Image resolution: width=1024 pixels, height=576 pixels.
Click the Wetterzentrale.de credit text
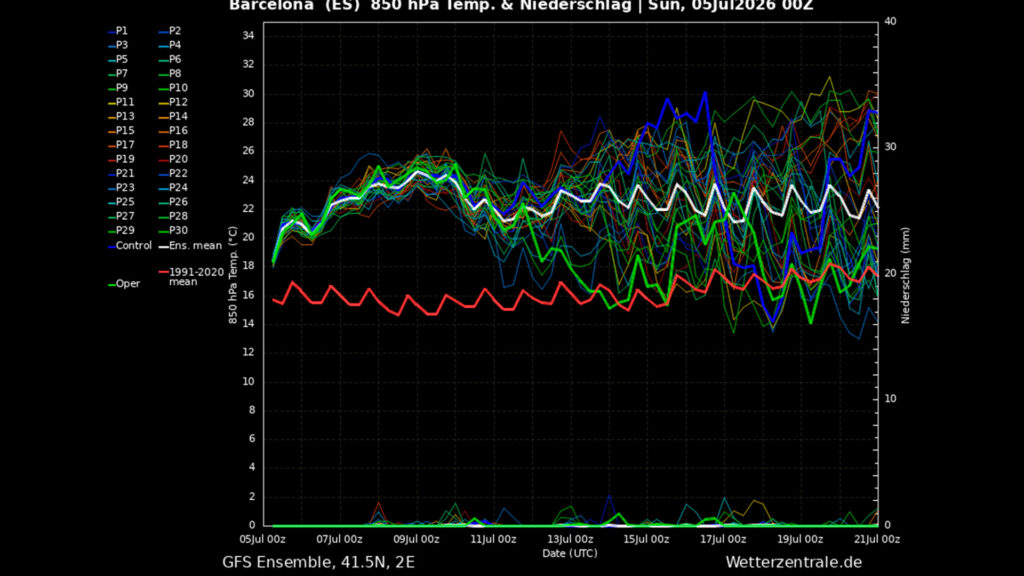click(x=793, y=562)
